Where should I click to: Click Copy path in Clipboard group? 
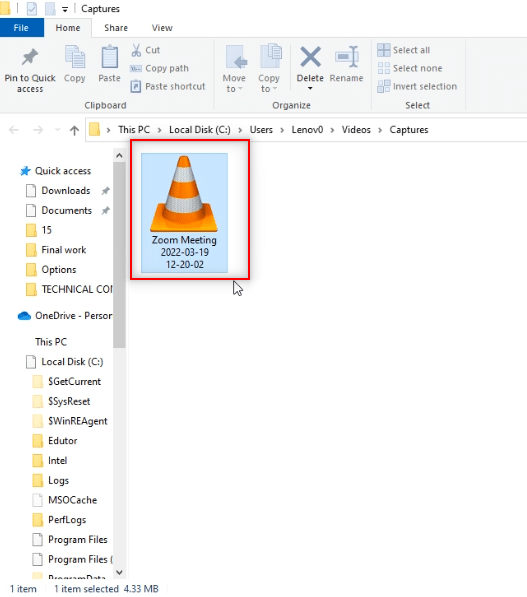click(x=160, y=69)
